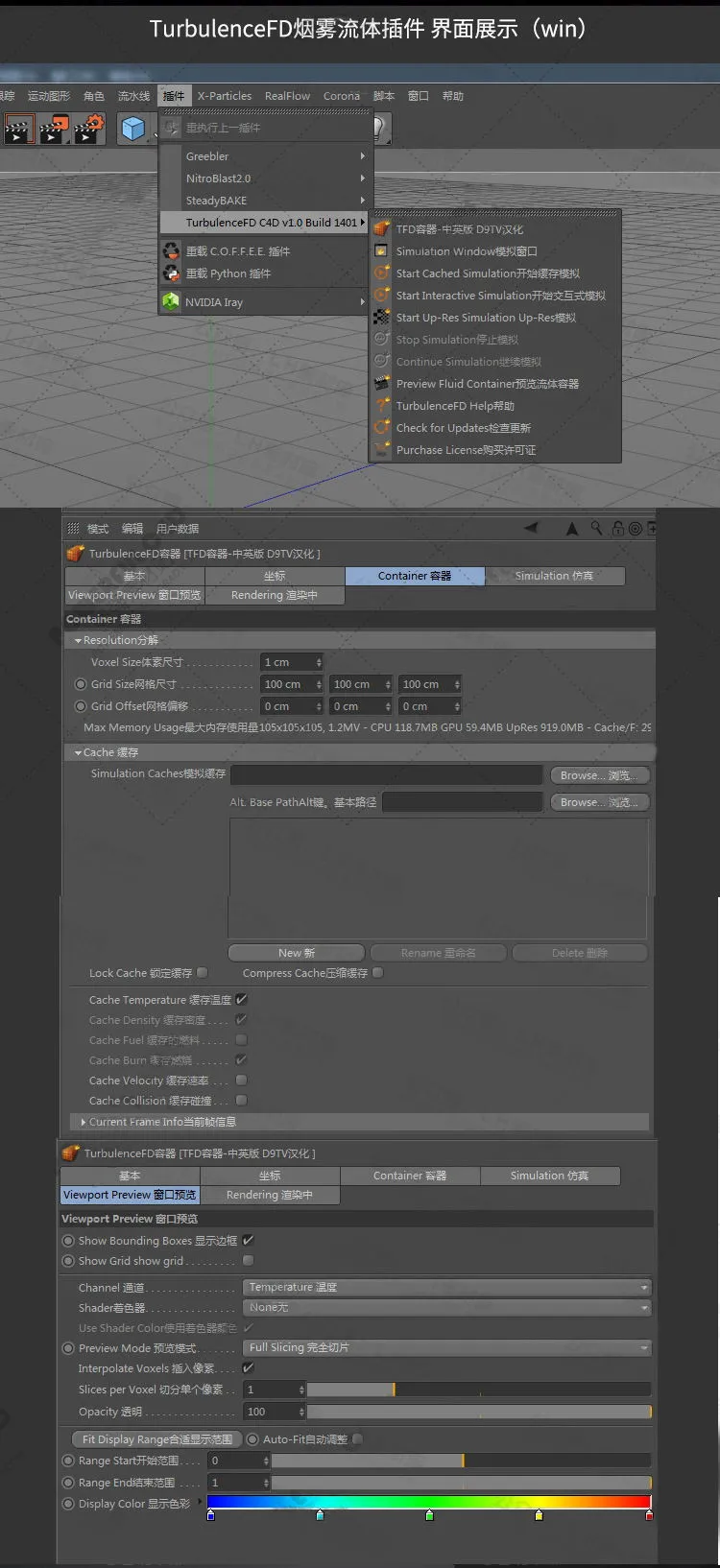Click the cube primitive toolbar icon
Viewport: 720px width, 1568px height.
click(x=133, y=129)
